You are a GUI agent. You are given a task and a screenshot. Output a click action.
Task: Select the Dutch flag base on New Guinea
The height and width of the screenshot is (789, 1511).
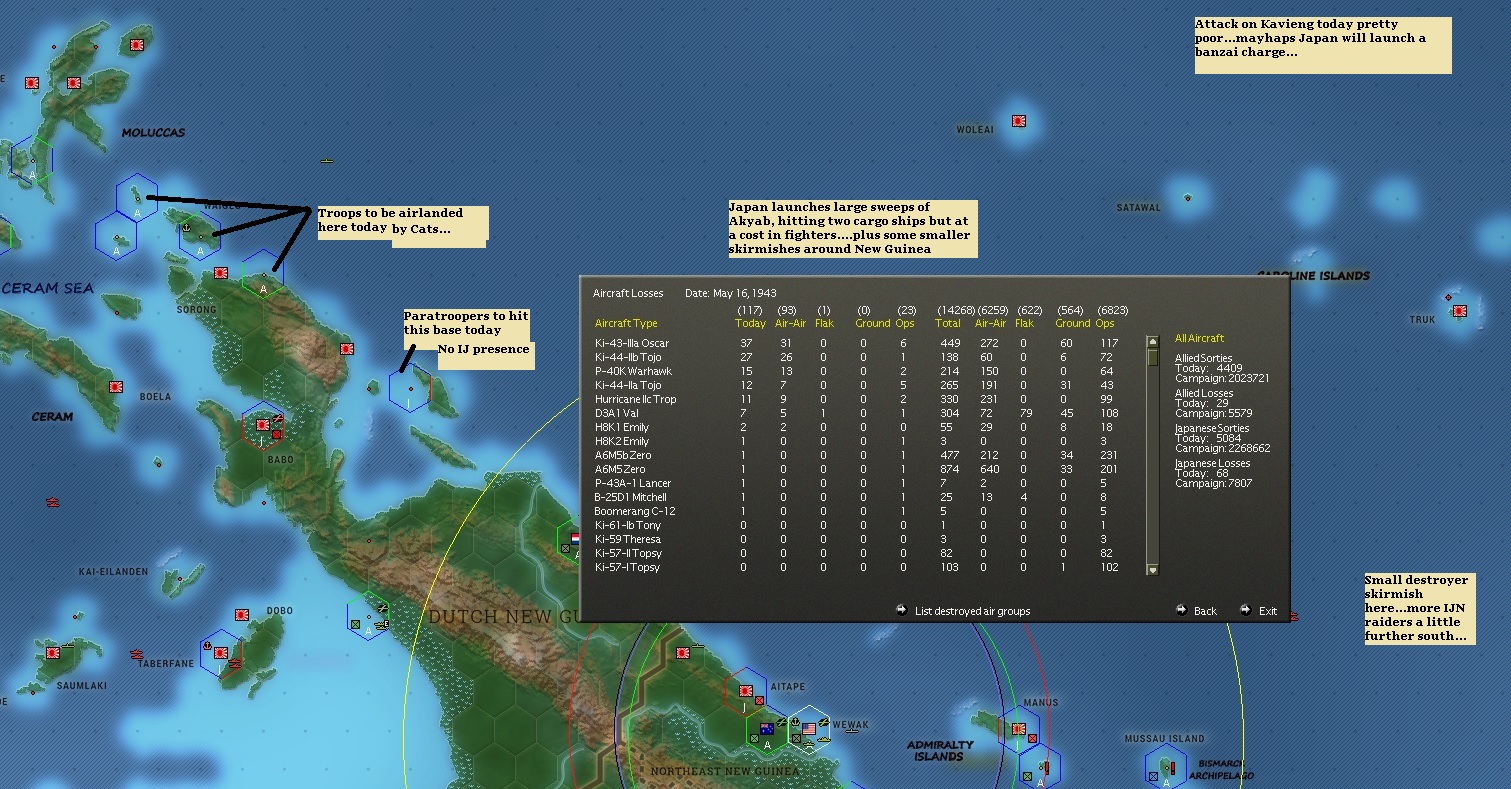(574, 538)
